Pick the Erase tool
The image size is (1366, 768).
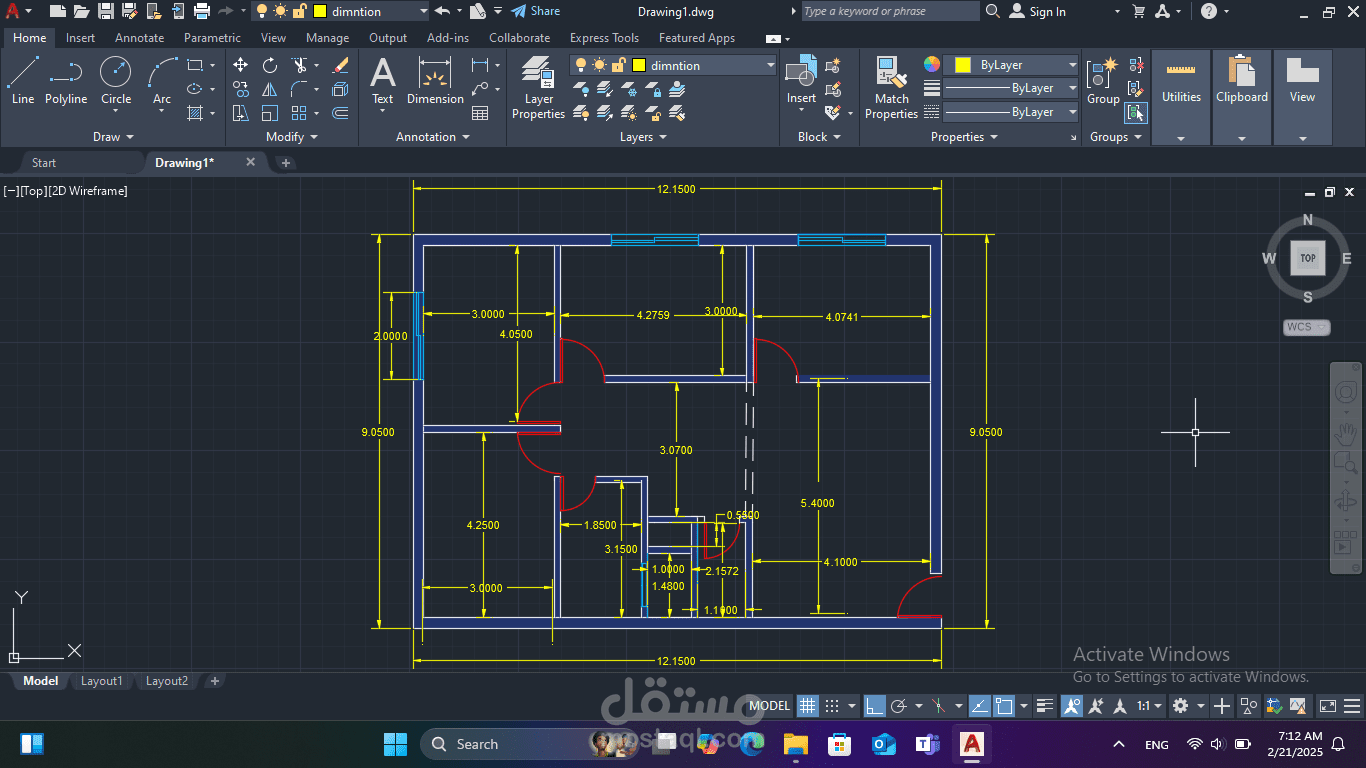[340, 65]
